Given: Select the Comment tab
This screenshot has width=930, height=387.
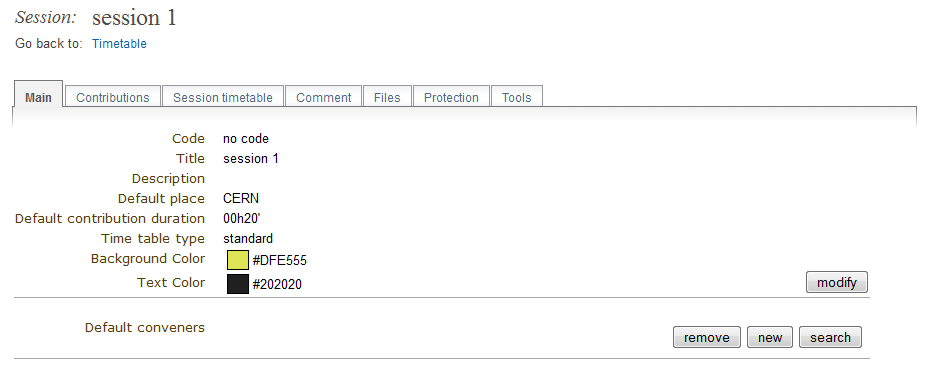Looking at the screenshot, I should click(323, 97).
